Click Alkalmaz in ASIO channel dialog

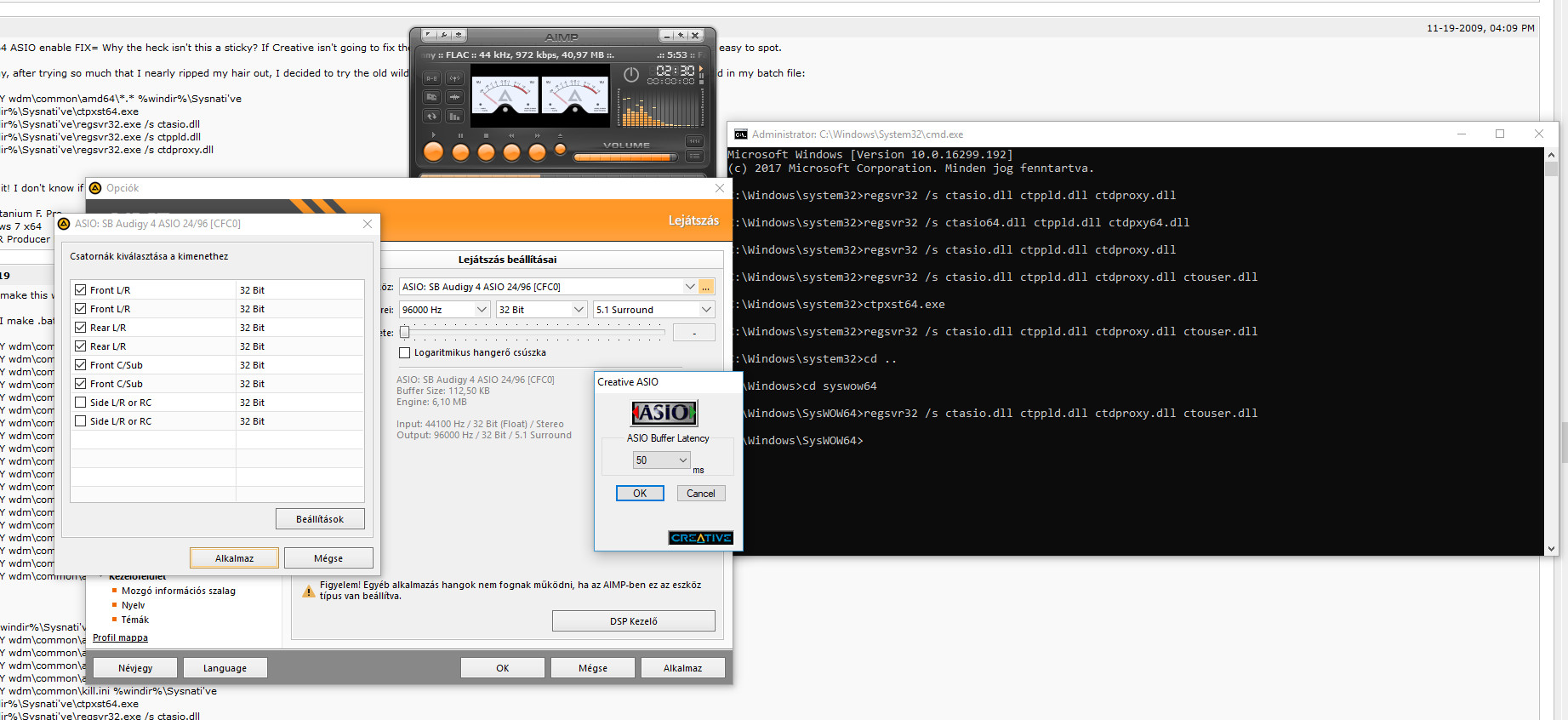234,558
